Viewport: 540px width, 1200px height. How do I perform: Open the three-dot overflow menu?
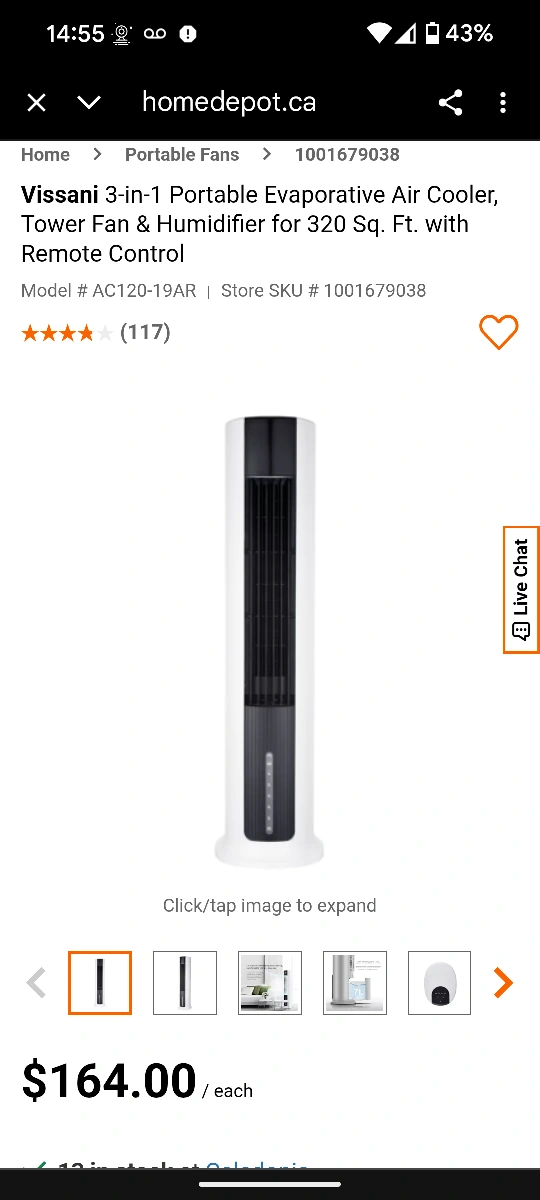pos(503,102)
